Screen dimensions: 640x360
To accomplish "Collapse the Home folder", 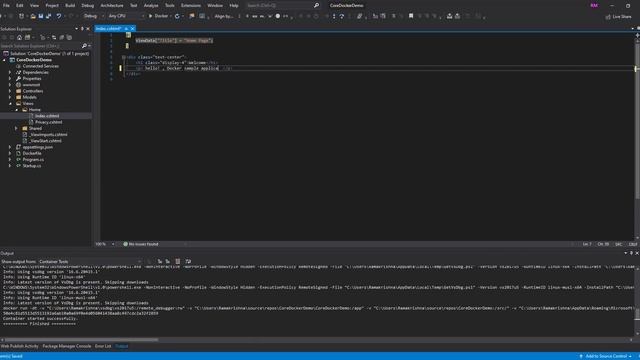I will click(x=16, y=110).
